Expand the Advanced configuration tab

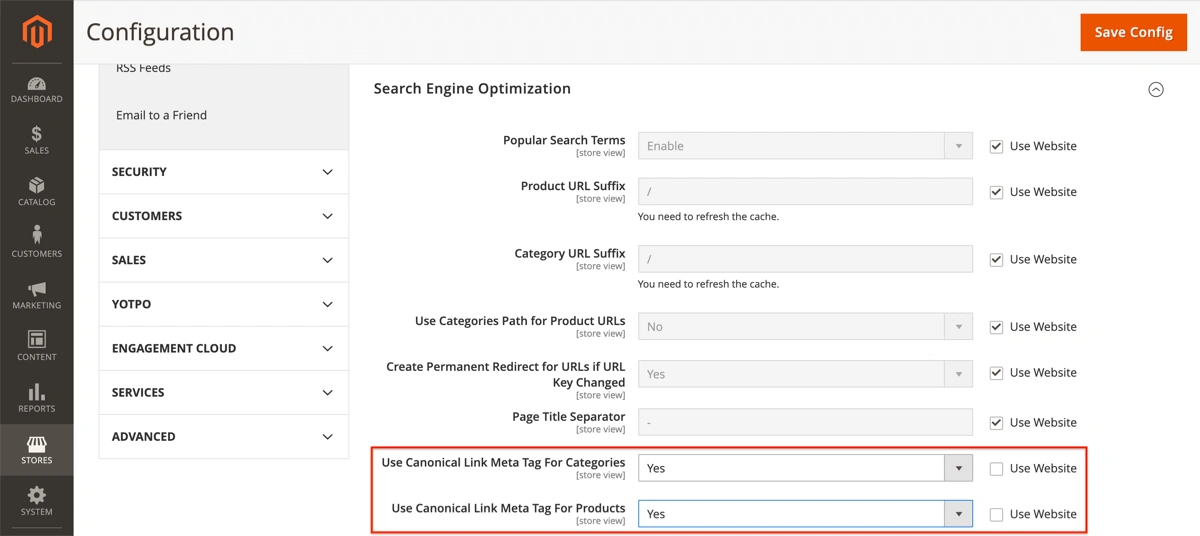pos(223,437)
